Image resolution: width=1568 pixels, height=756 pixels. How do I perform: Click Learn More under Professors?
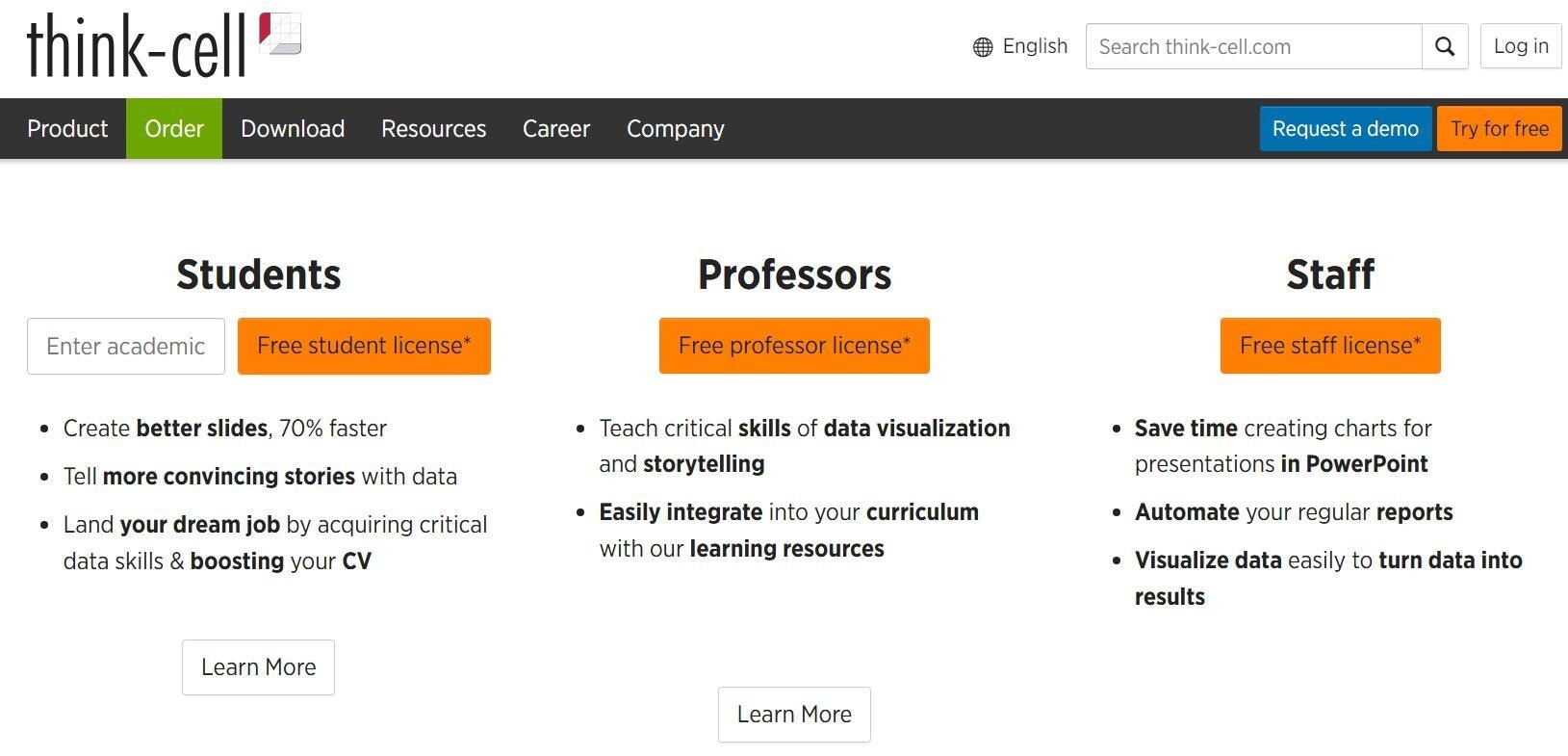coord(794,715)
